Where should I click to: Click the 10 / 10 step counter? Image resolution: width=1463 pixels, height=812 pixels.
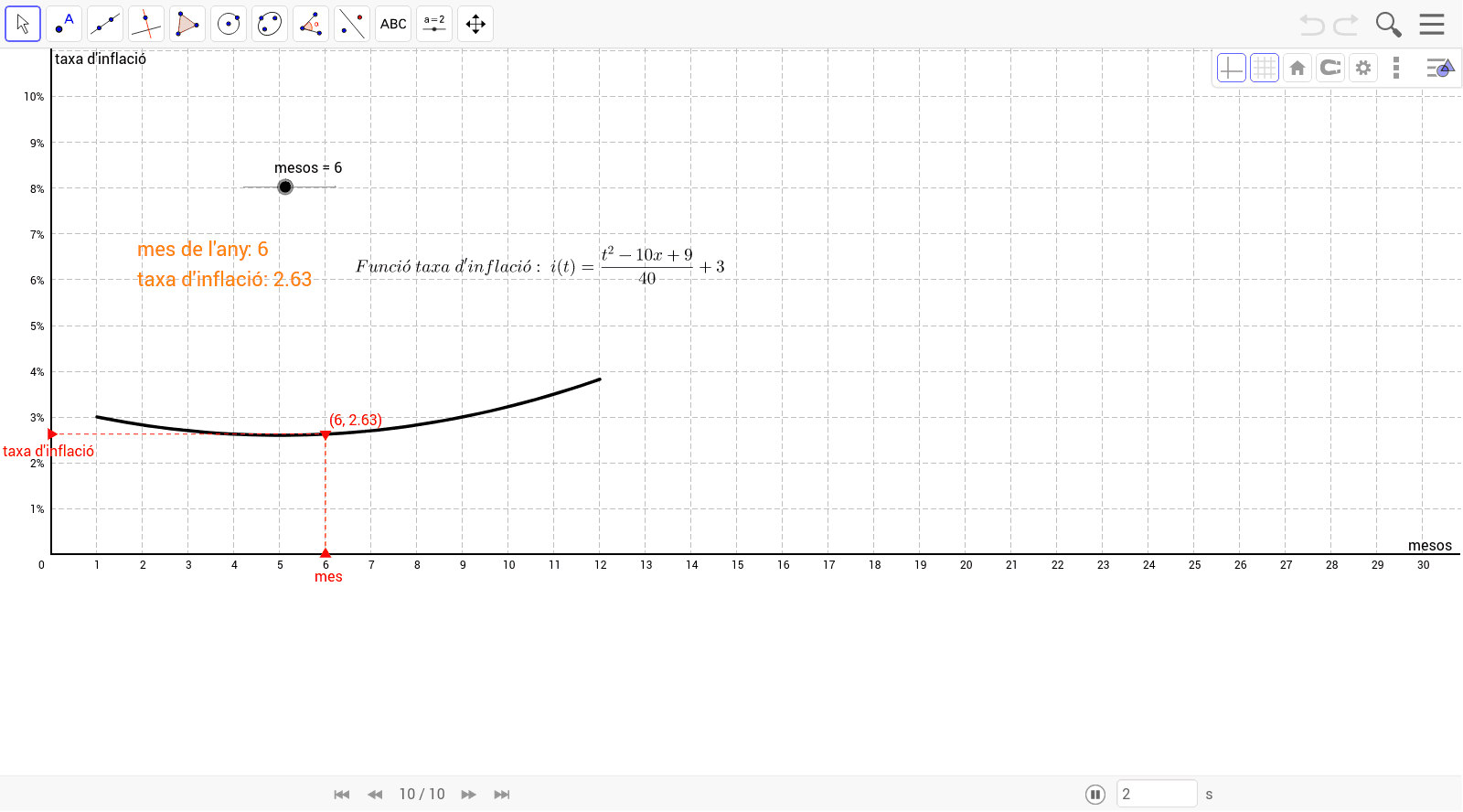click(x=422, y=795)
